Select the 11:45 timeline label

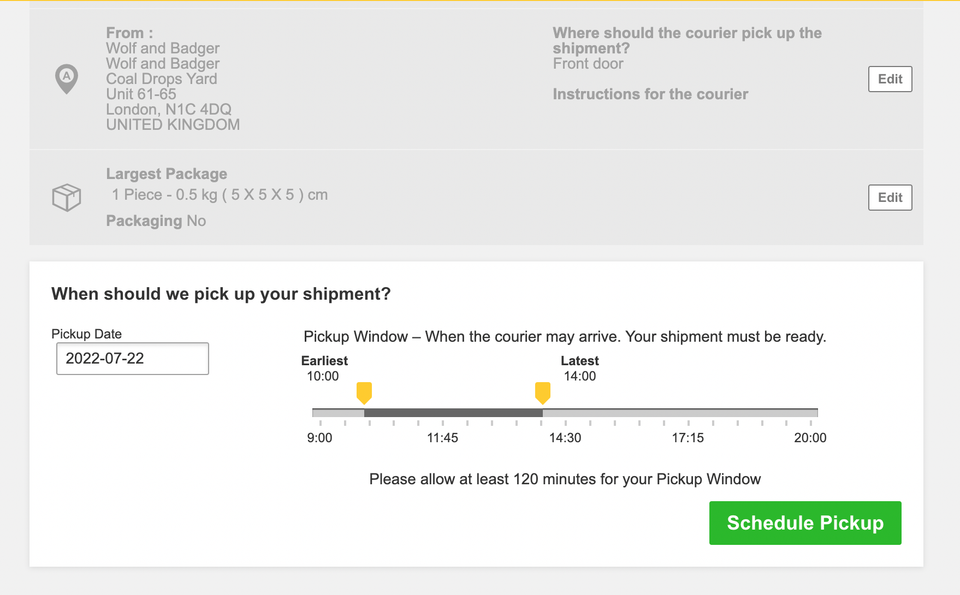coord(443,438)
